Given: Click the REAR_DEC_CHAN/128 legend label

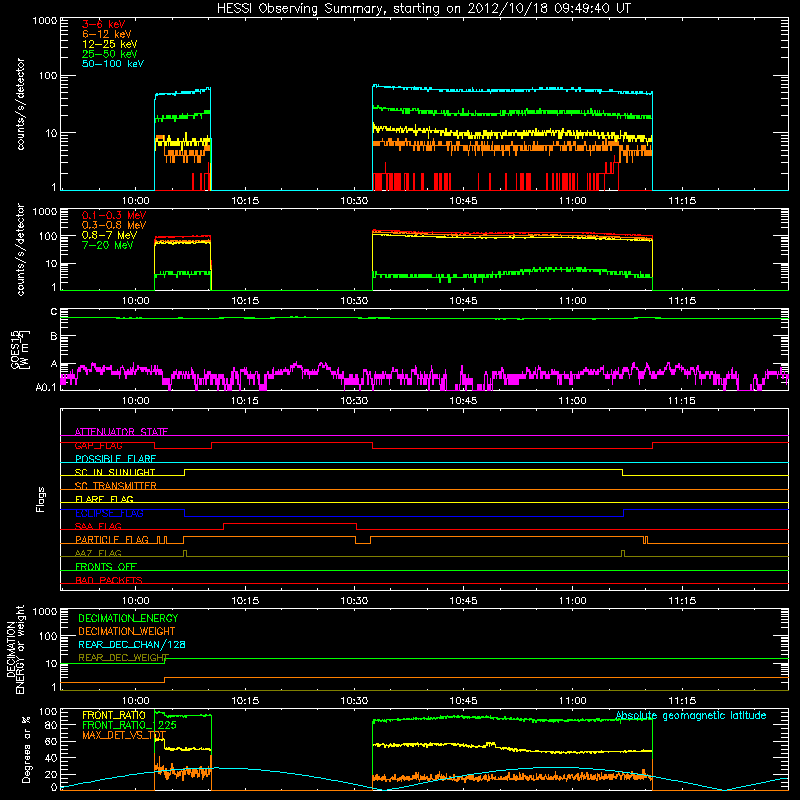Looking at the screenshot, I should [132, 644].
